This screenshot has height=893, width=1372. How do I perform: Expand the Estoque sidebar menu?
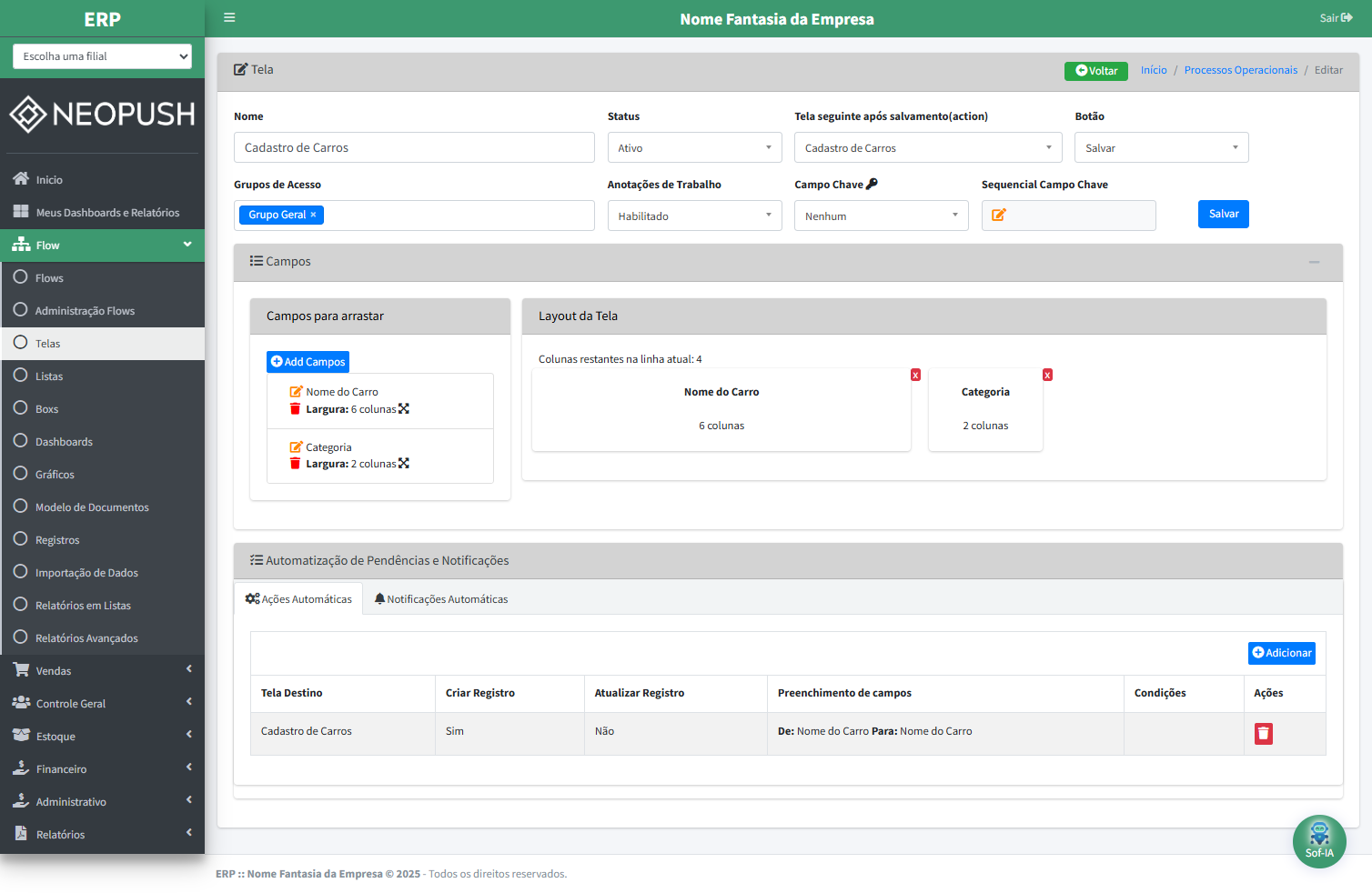click(102, 737)
